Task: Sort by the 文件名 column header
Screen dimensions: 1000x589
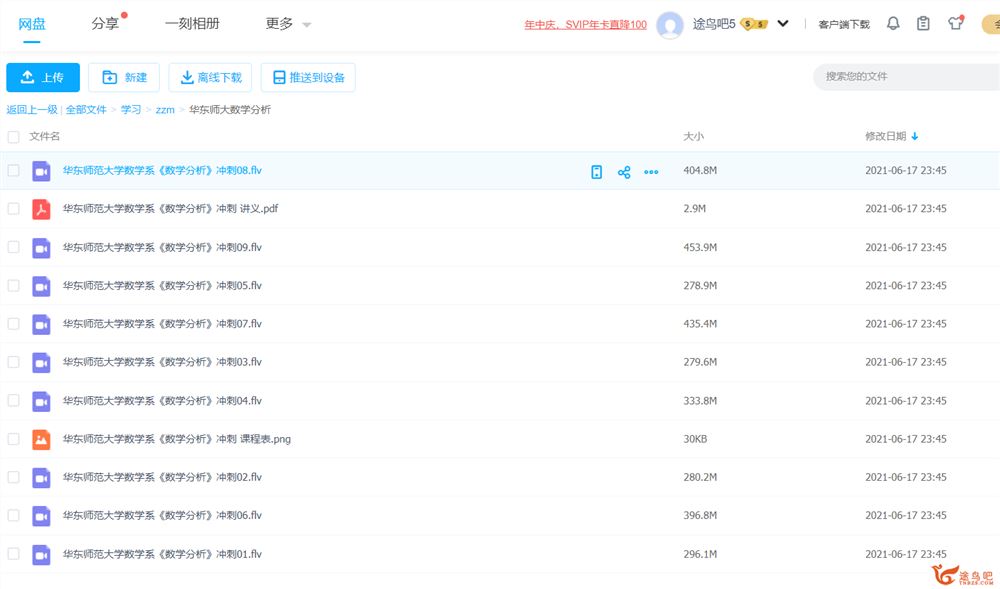Action: (x=45, y=136)
